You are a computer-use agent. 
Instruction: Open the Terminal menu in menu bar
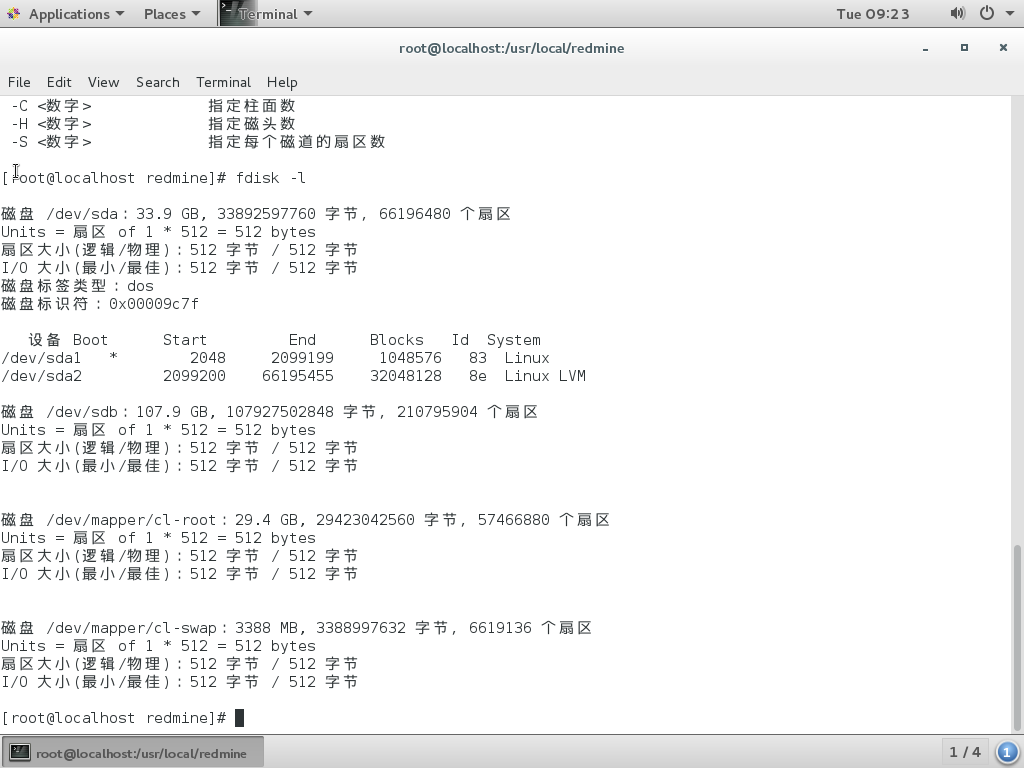pyautogui.click(x=223, y=82)
